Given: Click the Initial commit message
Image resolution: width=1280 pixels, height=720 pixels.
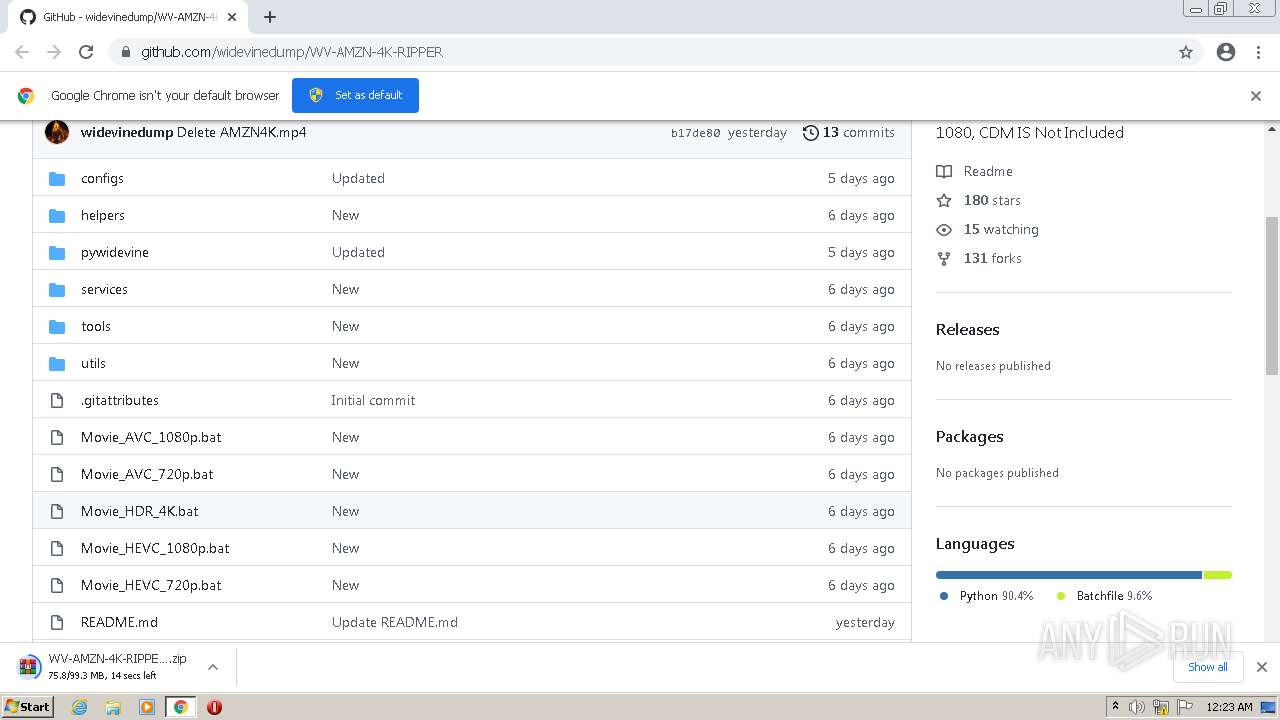Looking at the screenshot, I should click(373, 401).
